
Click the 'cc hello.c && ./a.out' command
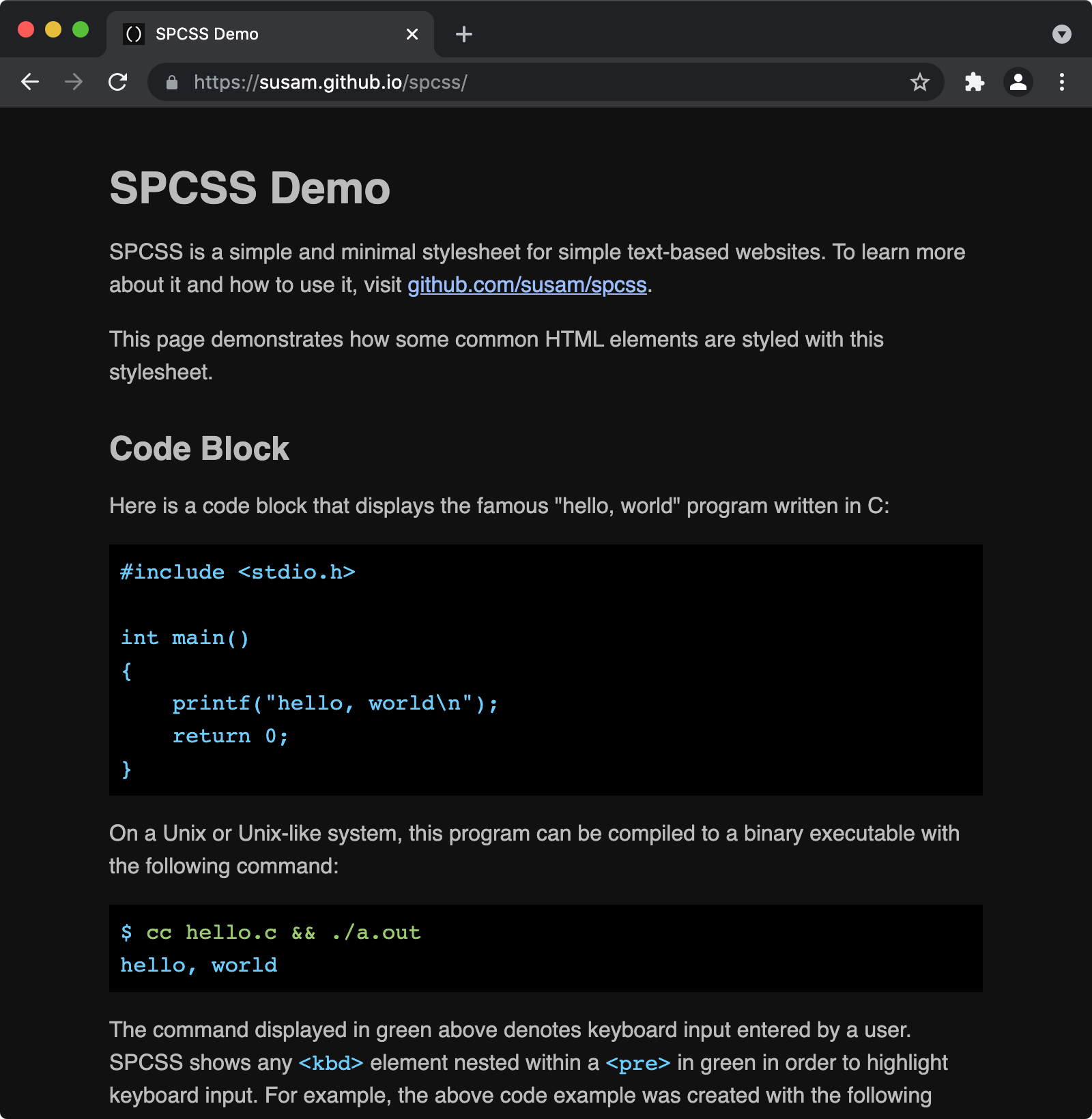[283, 933]
